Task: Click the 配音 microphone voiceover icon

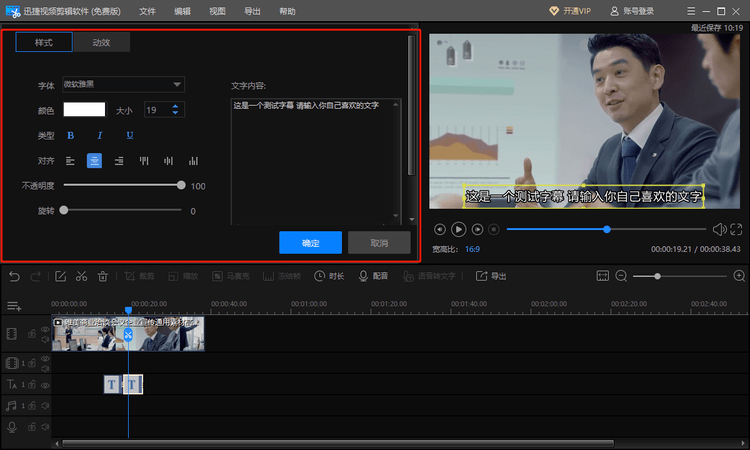Action: tap(364, 276)
